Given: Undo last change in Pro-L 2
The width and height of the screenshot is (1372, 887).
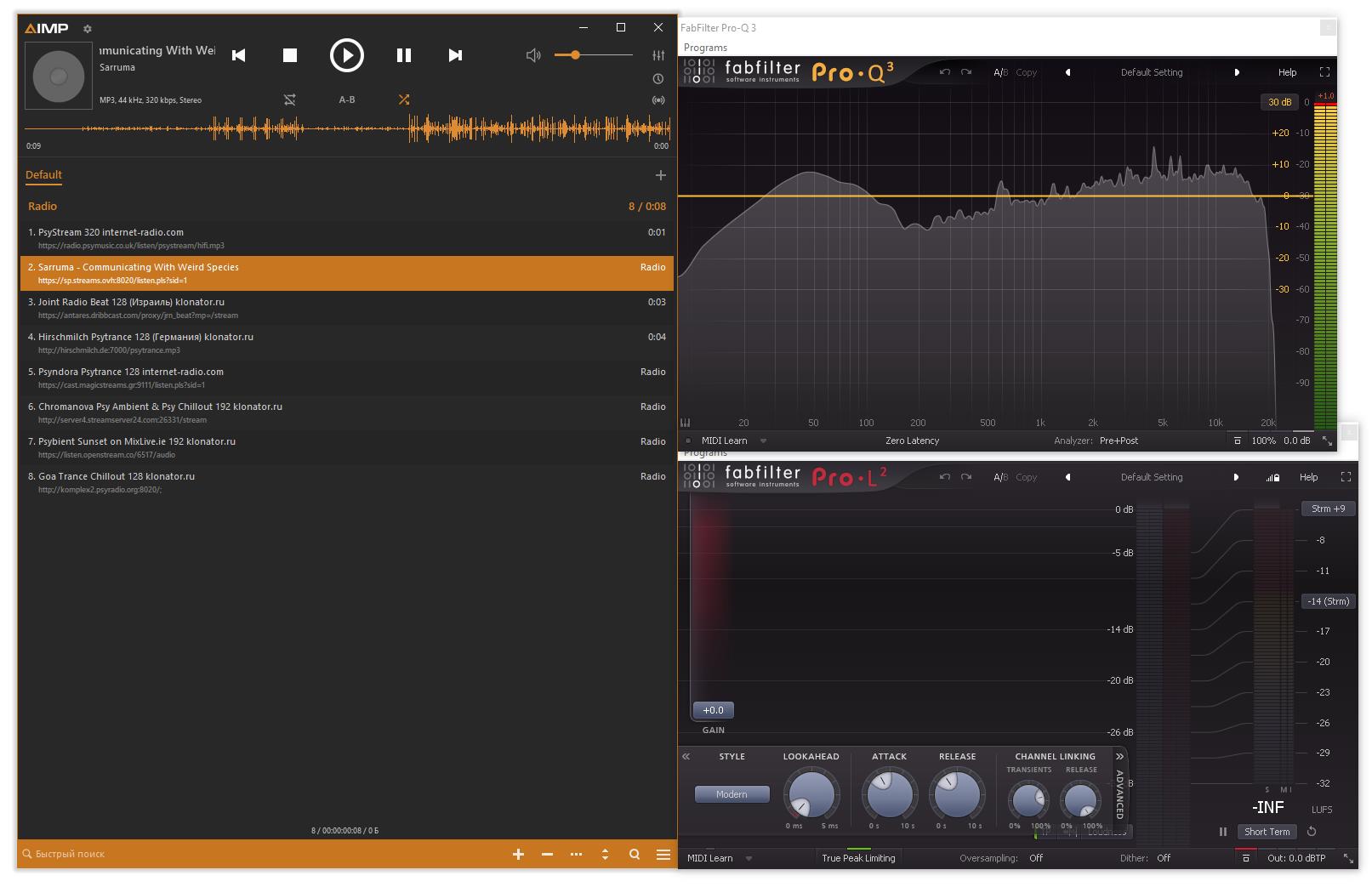Looking at the screenshot, I should pos(945,477).
